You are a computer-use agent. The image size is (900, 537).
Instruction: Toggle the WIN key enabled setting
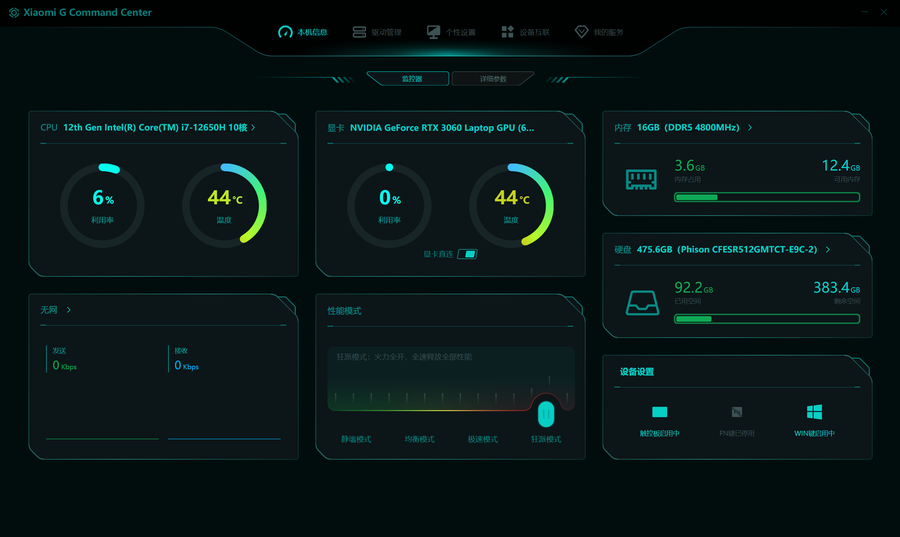pyautogui.click(x=814, y=421)
